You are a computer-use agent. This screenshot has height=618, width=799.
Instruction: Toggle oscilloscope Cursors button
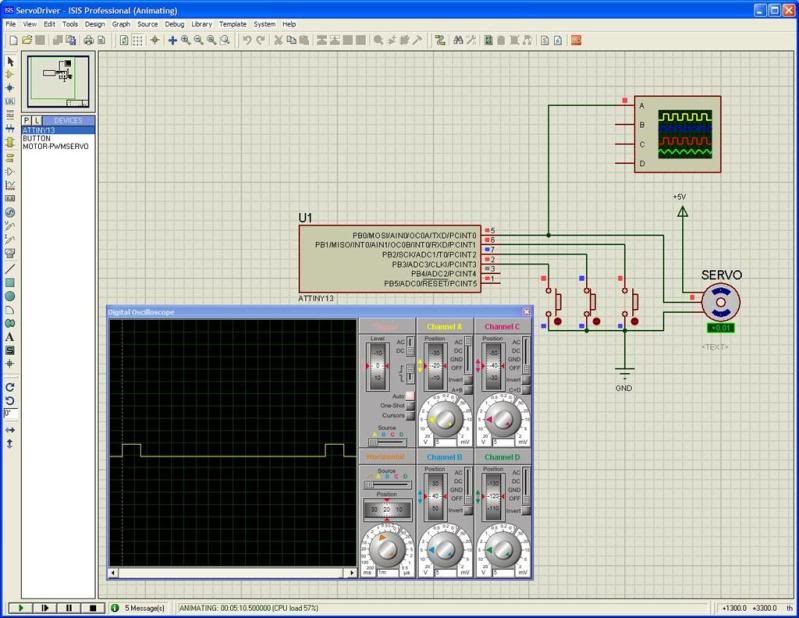click(x=410, y=415)
